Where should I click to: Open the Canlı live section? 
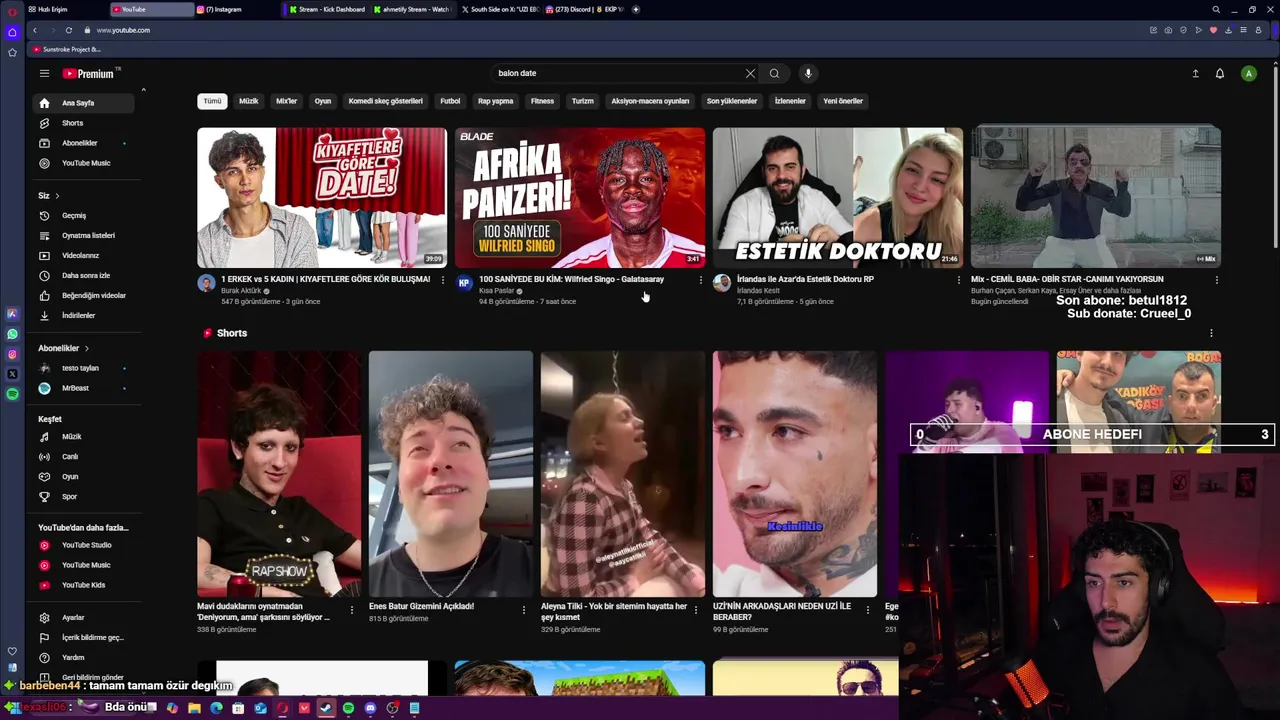(84, 456)
